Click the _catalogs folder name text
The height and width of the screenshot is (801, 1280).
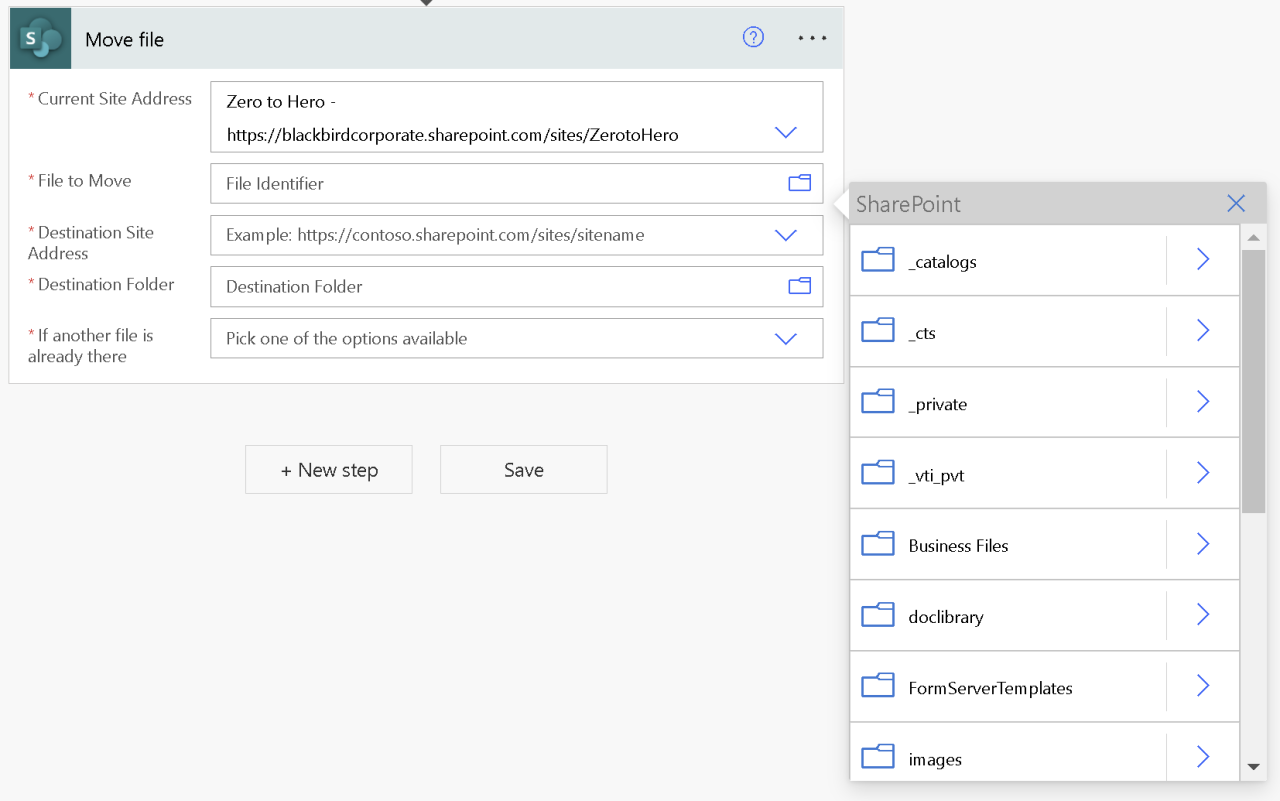942,262
